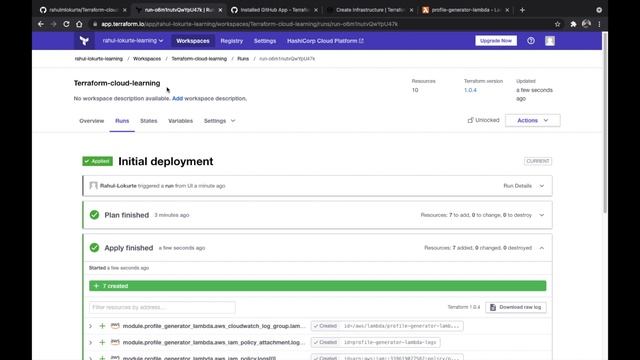Click the site lock icon in address bar
The height and width of the screenshot is (360, 640).
coord(95,24)
